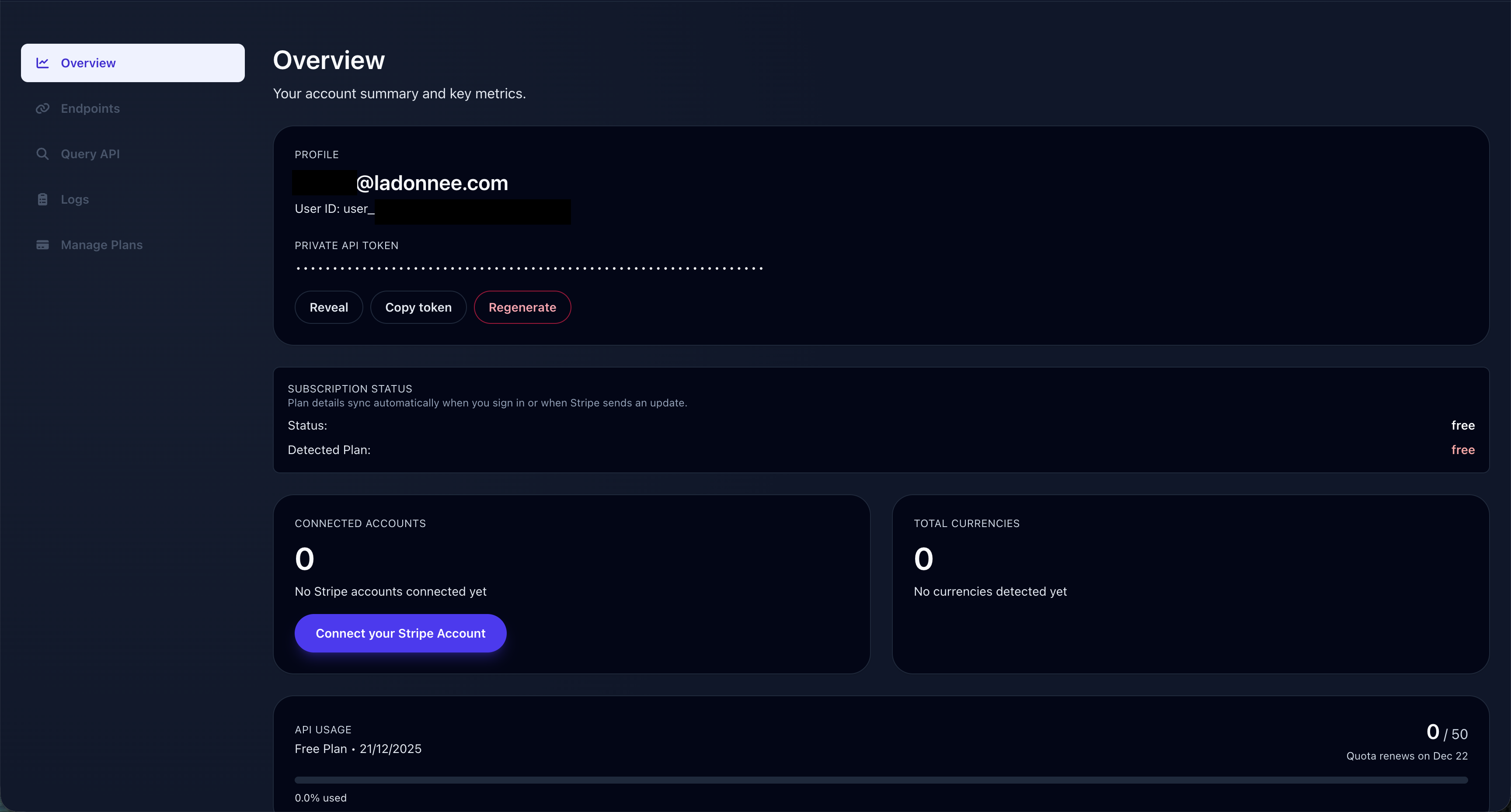Viewport: 1511px width, 812px height.
Task: Click the hidden API token dots field
Action: (x=528, y=268)
